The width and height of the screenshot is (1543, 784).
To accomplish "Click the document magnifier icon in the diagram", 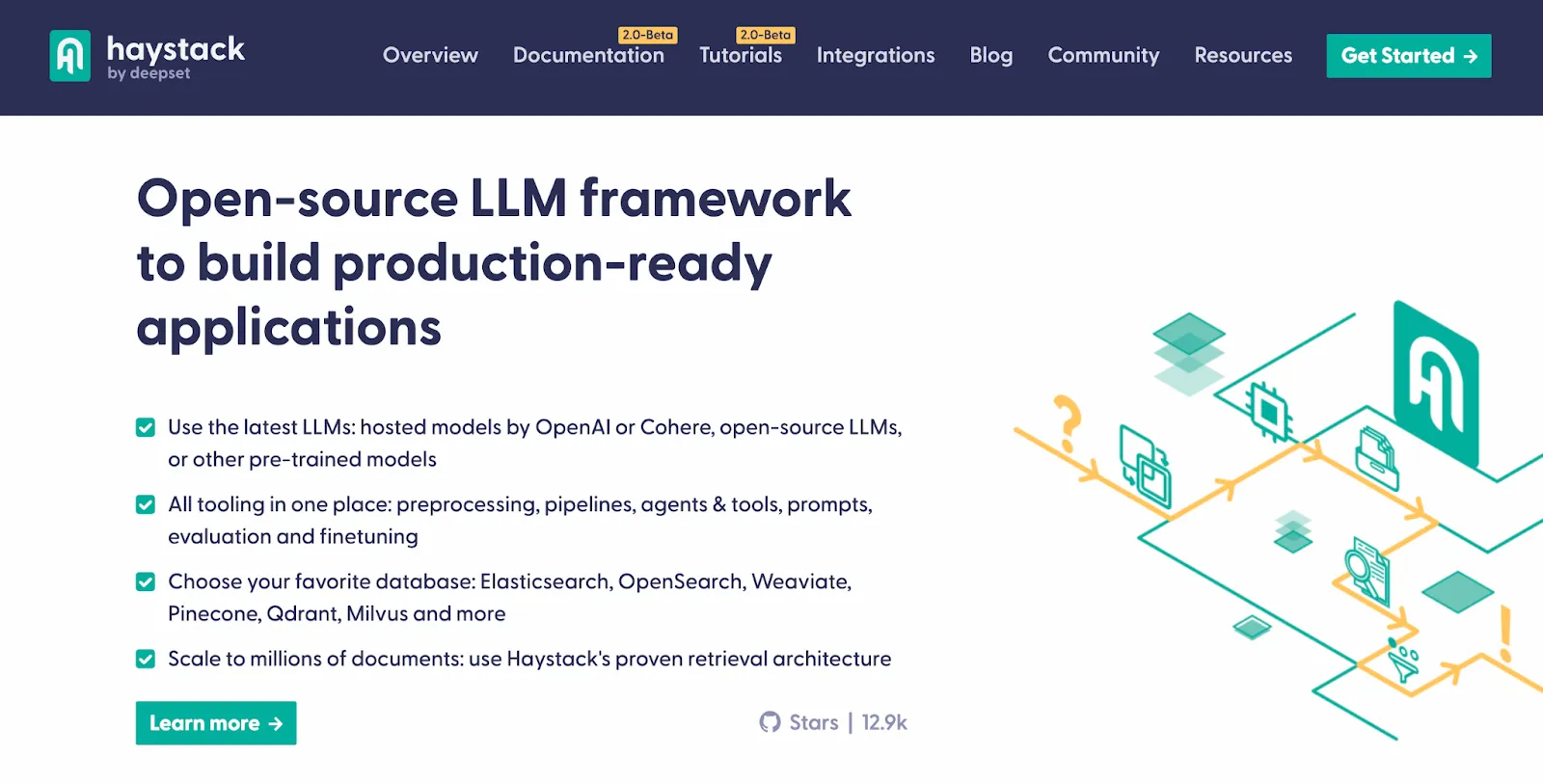I will (x=1367, y=569).
